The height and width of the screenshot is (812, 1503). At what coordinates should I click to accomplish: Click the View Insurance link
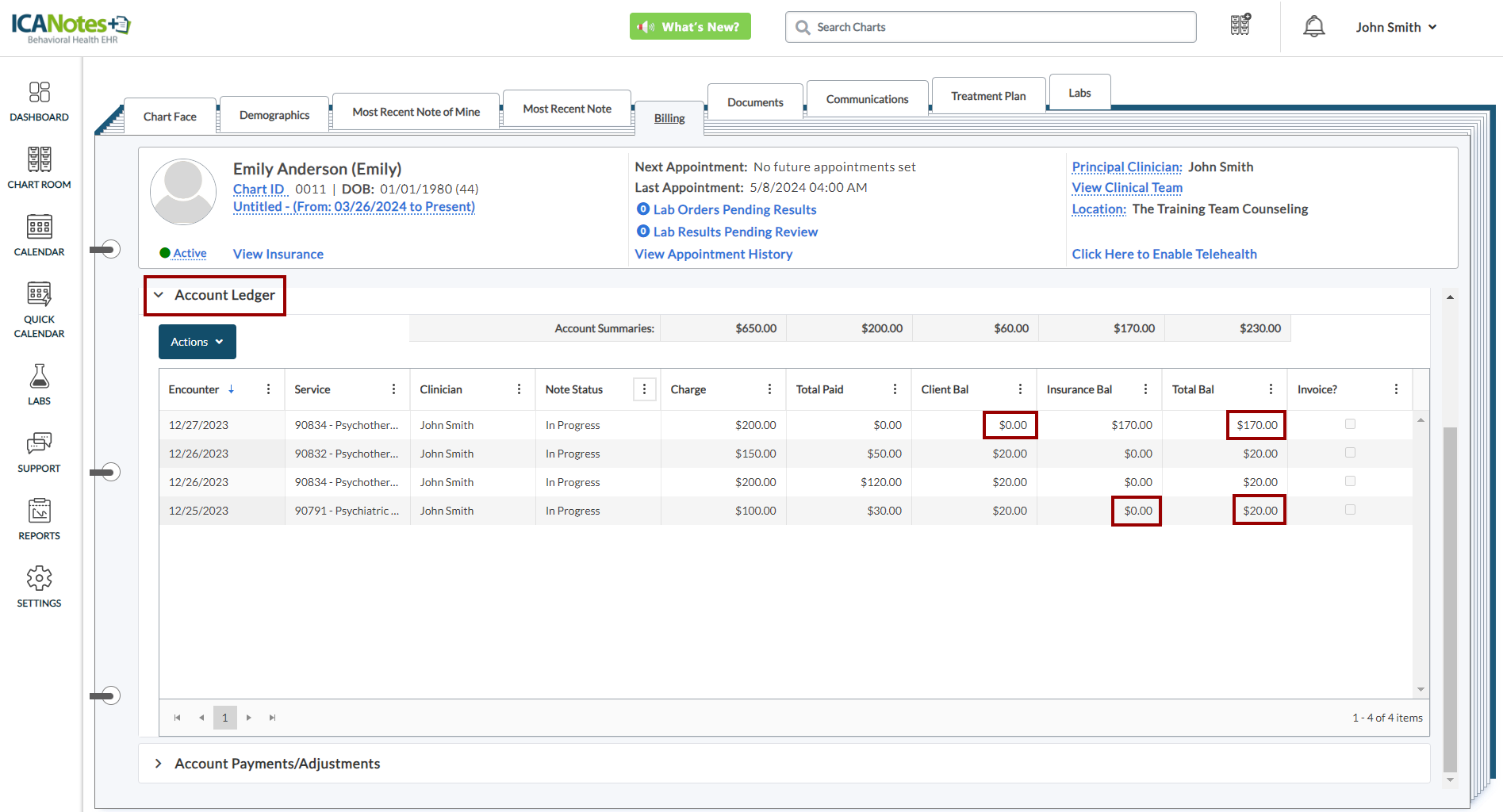(278, 254)
